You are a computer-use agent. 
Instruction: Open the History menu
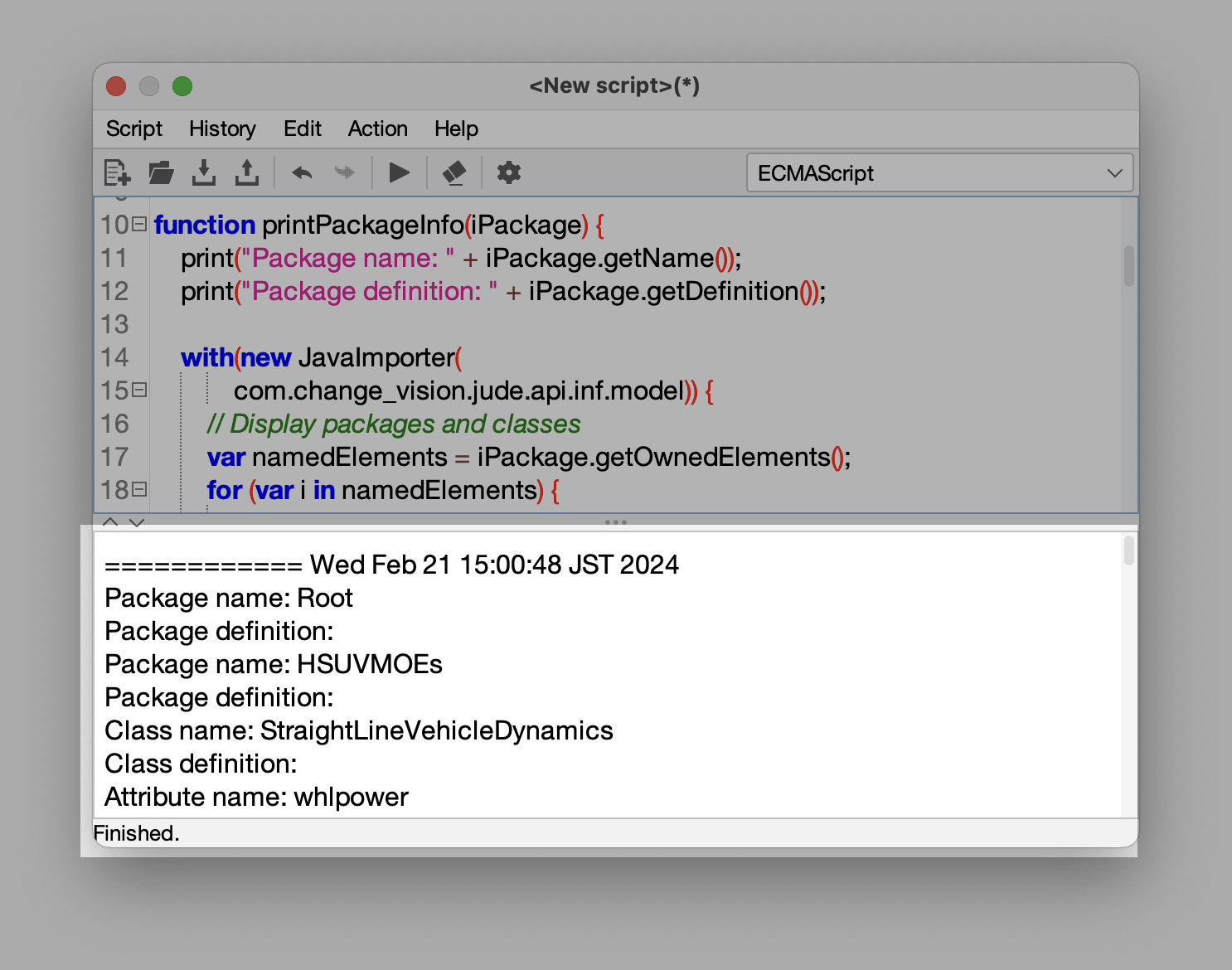(x=222, y=129)
